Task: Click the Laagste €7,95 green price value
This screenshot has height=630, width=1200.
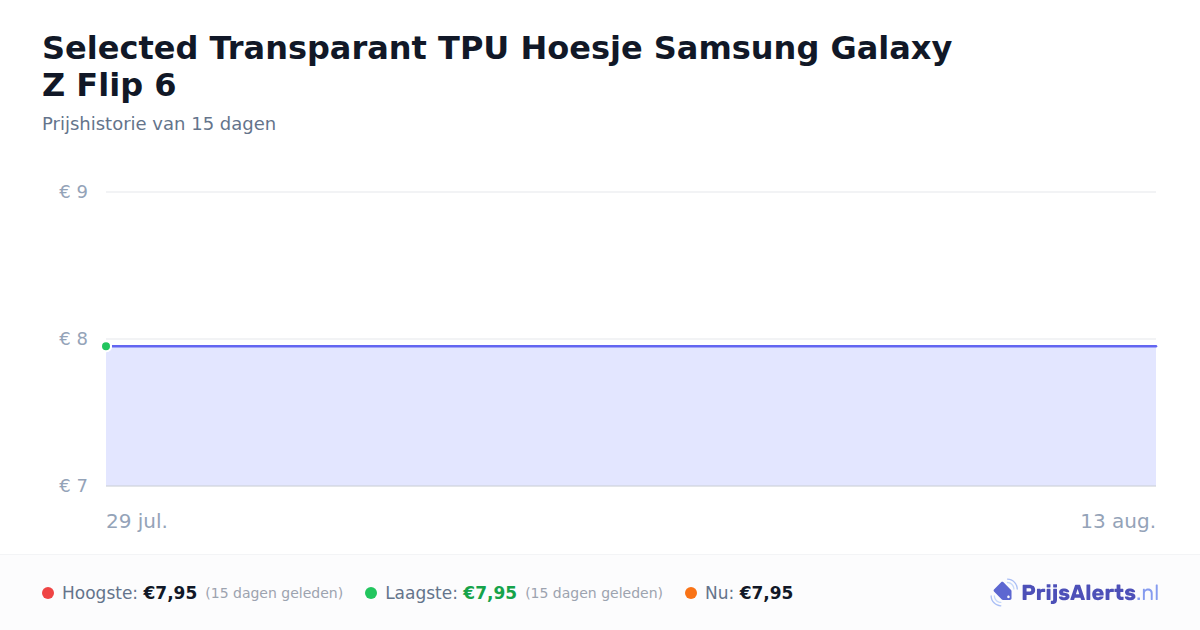Action: (490, 593)
